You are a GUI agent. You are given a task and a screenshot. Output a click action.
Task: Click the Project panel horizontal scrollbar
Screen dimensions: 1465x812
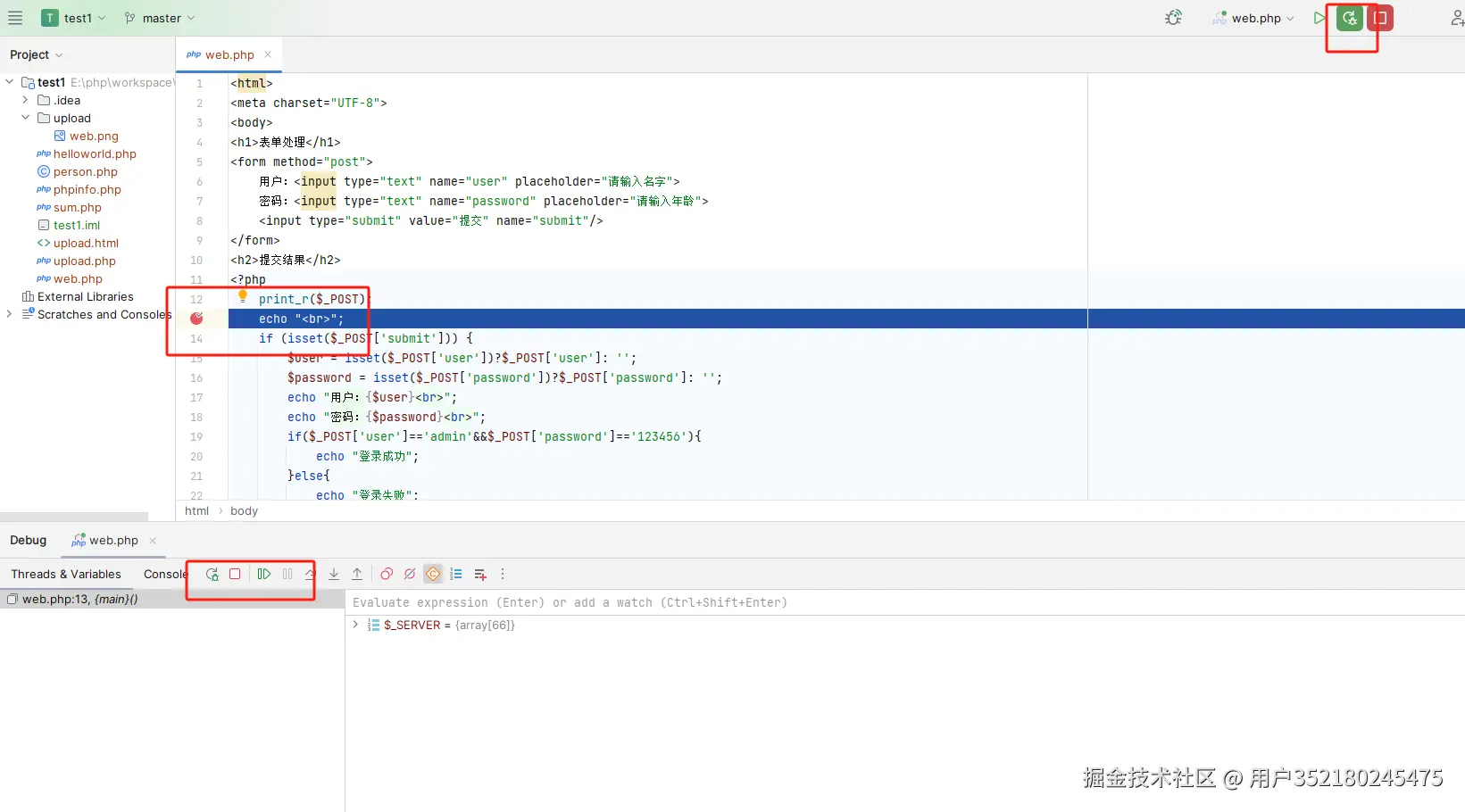(x=74, y=517)
